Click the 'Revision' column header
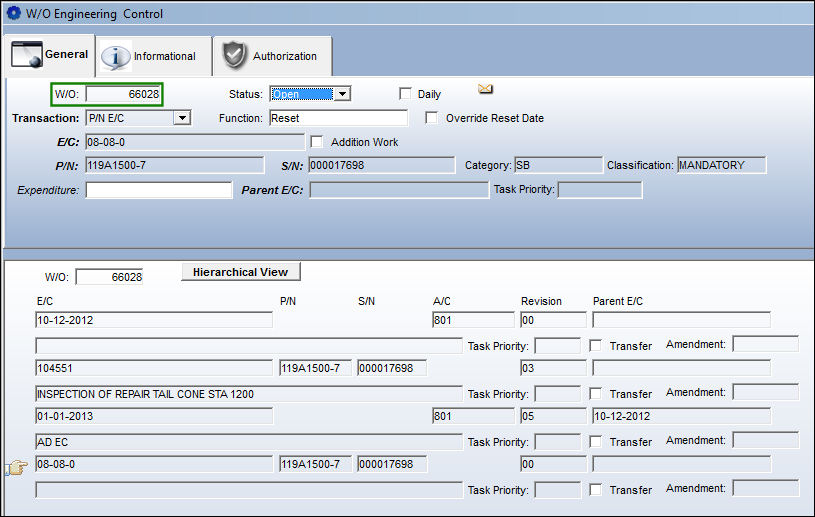The height and width of the screenshot is (517, 815). click(541, 301)
